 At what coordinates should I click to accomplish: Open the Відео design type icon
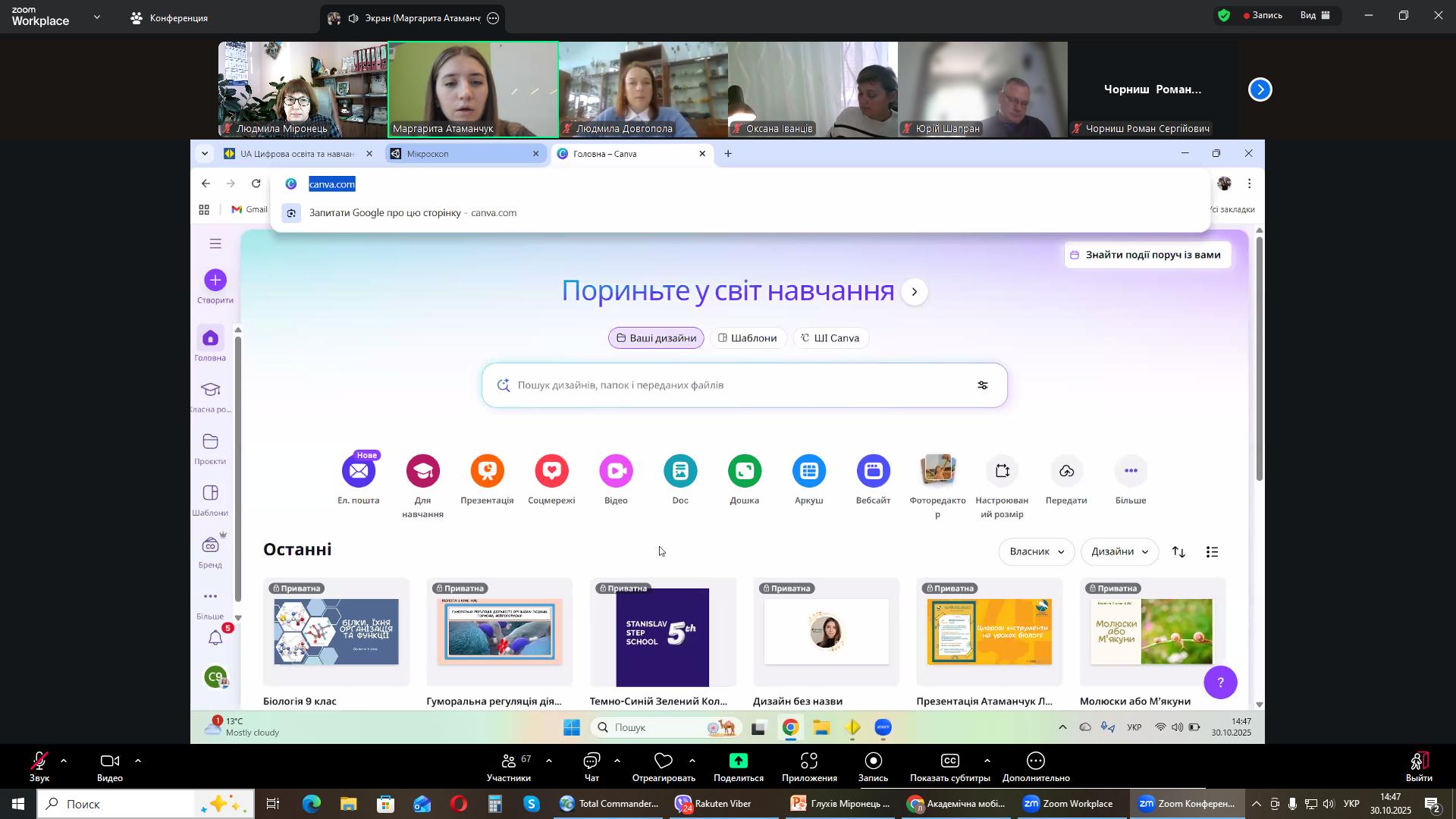pyautogui.click(x=616, y=472)
